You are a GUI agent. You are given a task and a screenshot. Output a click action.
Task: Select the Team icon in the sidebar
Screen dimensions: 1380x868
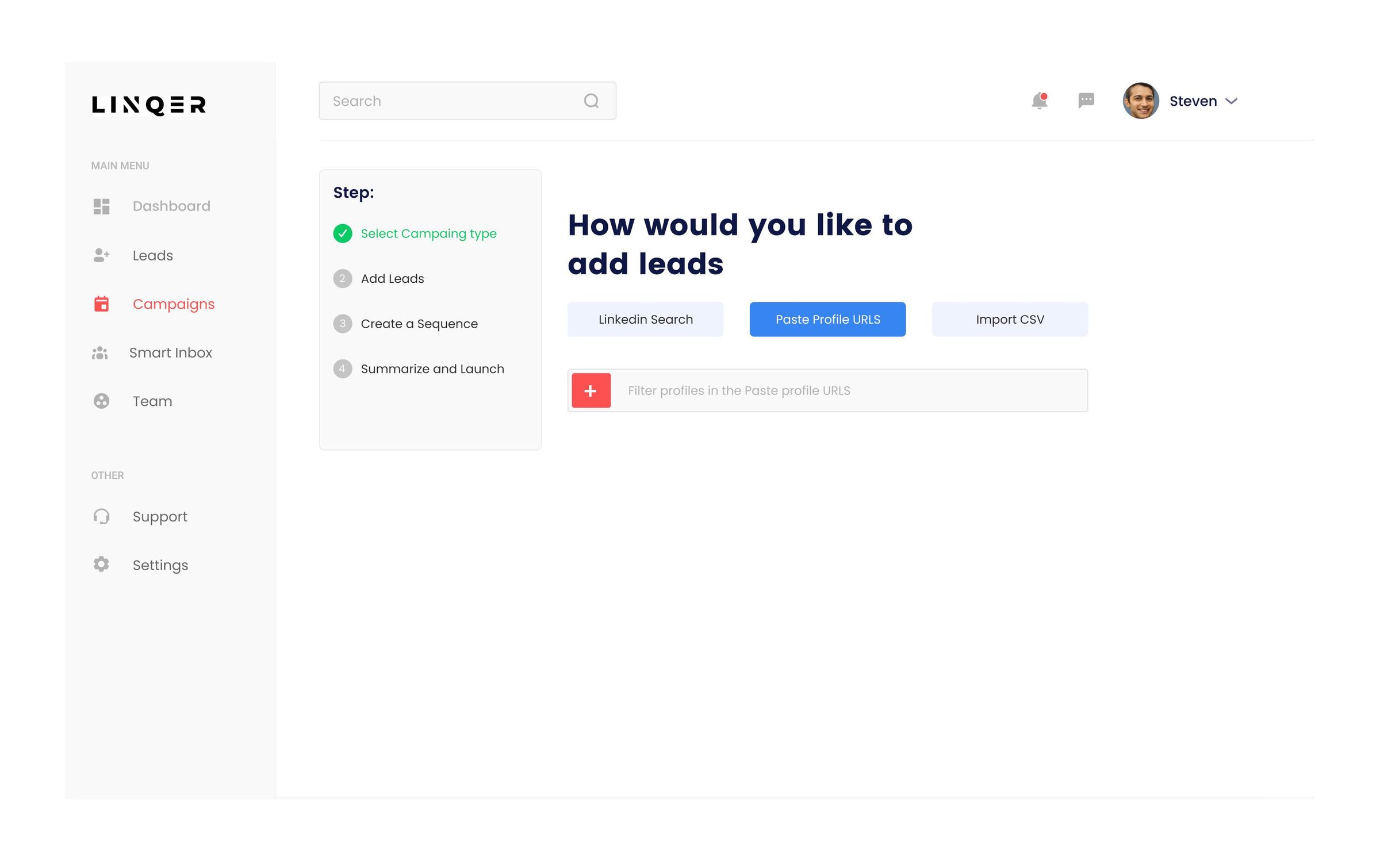pos(101,401)
